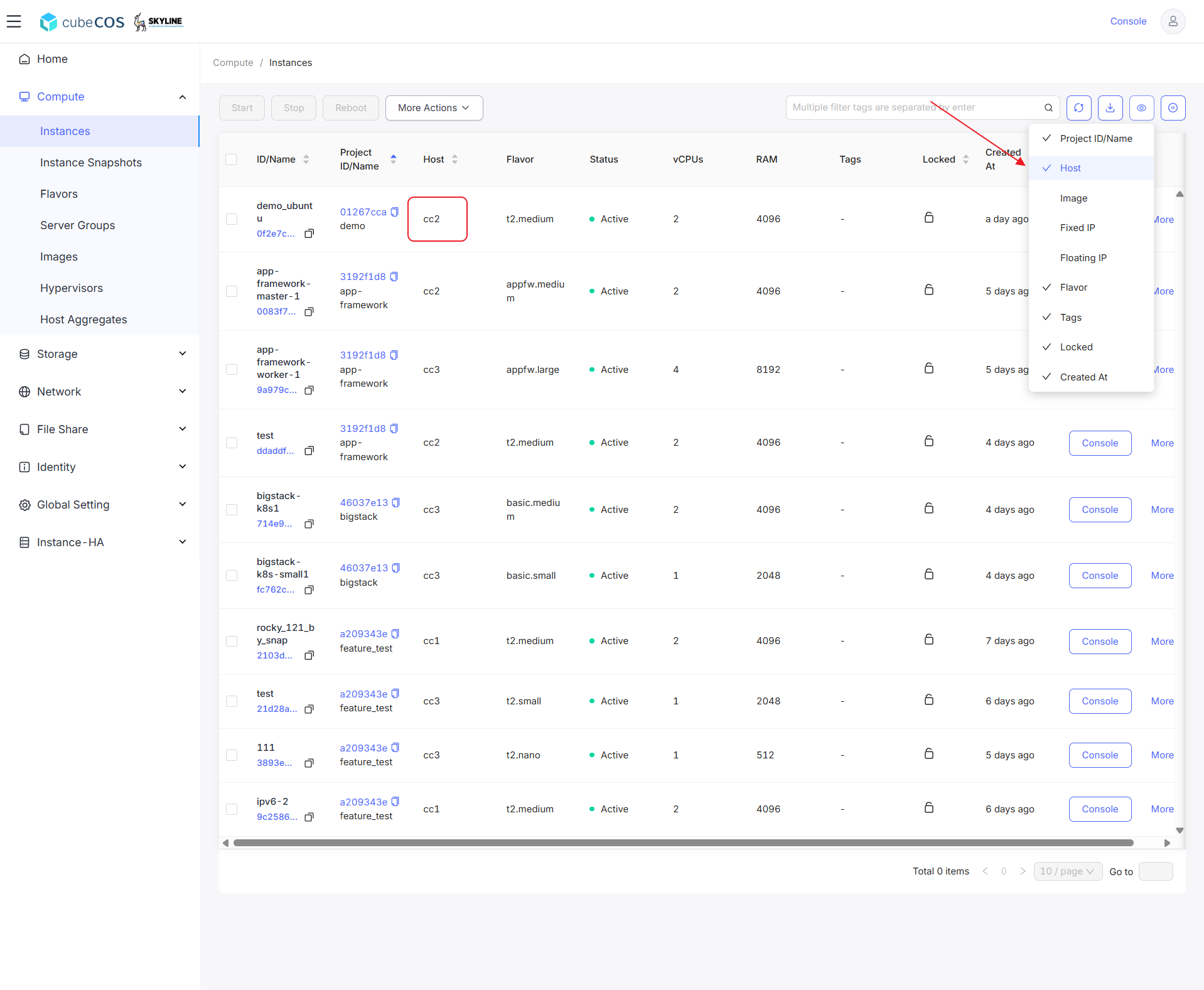Open the 10 / page size selector
This screenshot has width=1204, height=990.
pyautogui.click(x=1067, y=871)
